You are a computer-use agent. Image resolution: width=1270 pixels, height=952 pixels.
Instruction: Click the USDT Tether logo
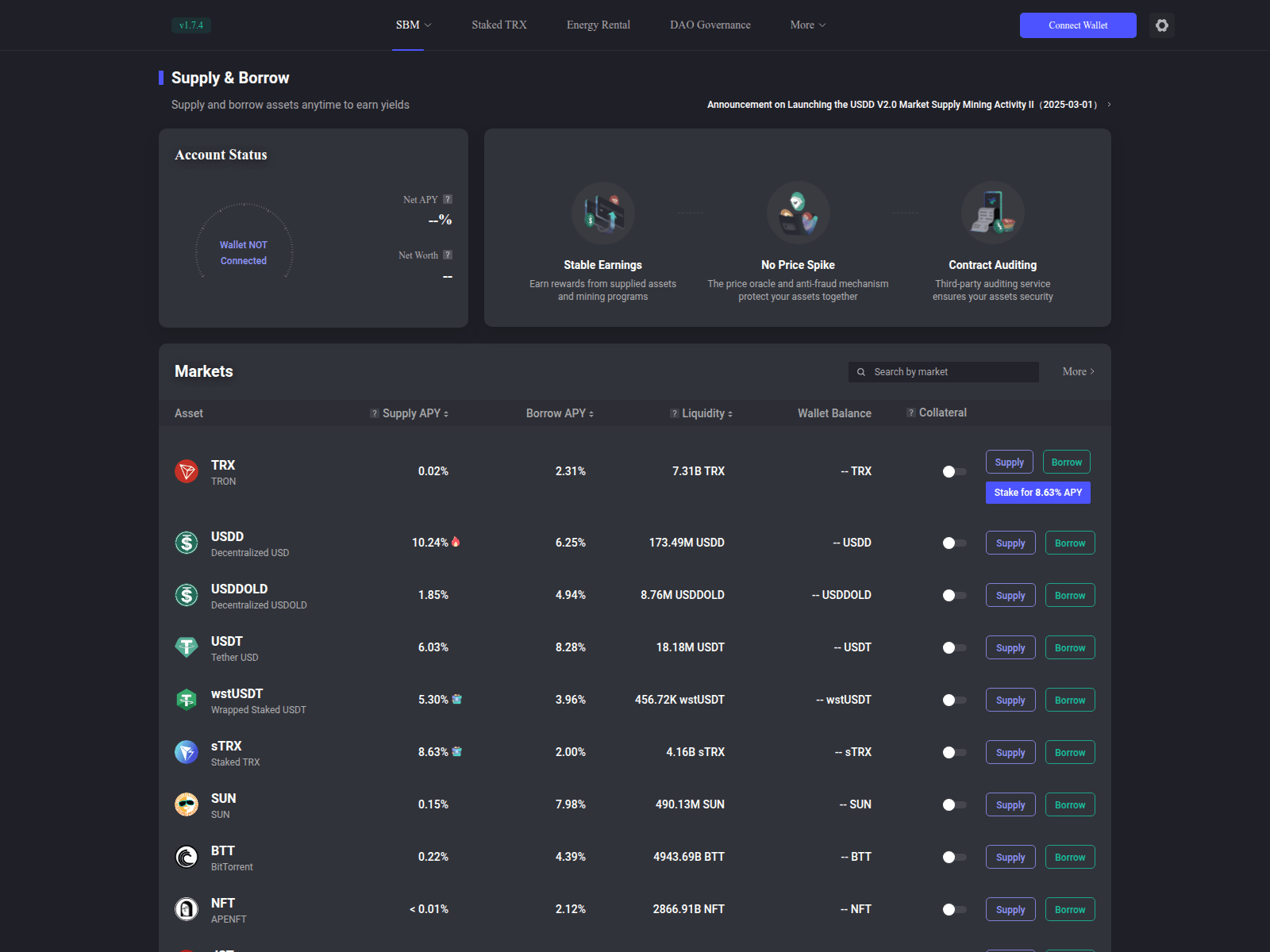(187, 647)
